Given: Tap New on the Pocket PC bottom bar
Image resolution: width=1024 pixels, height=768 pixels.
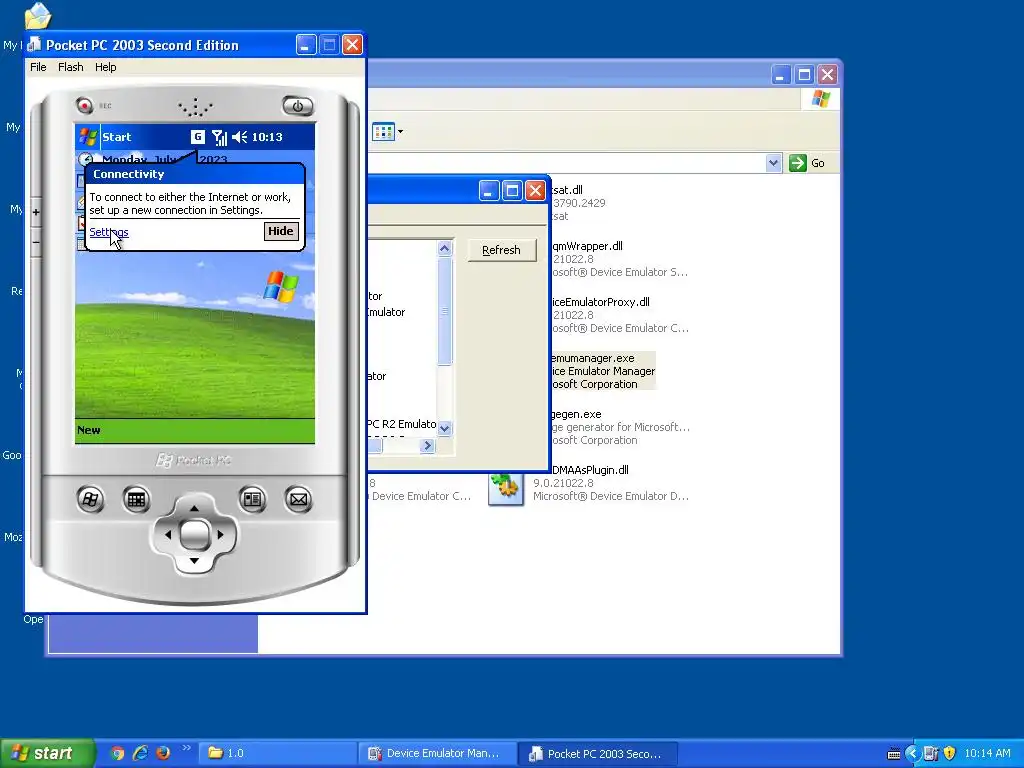Looking at the screenshot, I should click(89, 430).
